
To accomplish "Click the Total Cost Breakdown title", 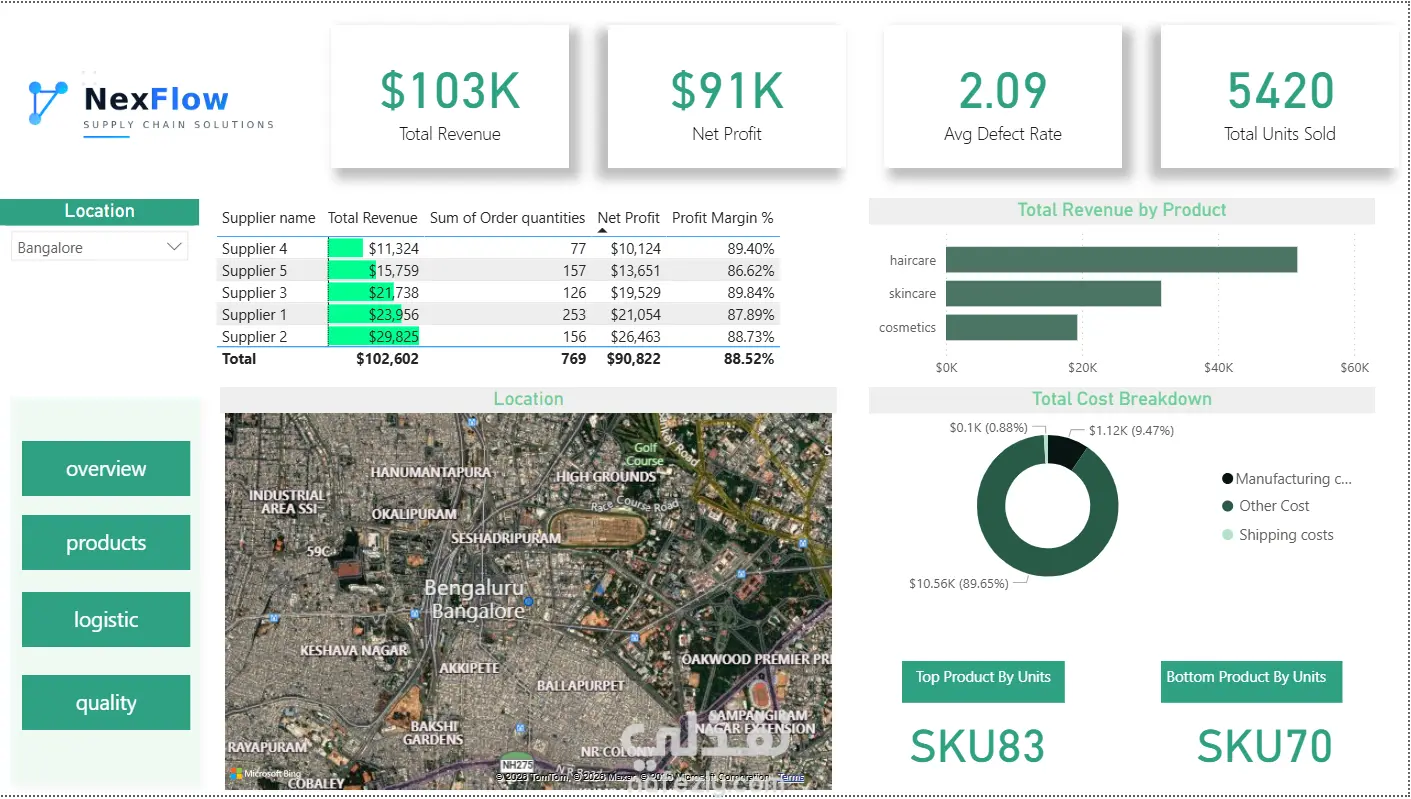I will [x=1122, y=399].
